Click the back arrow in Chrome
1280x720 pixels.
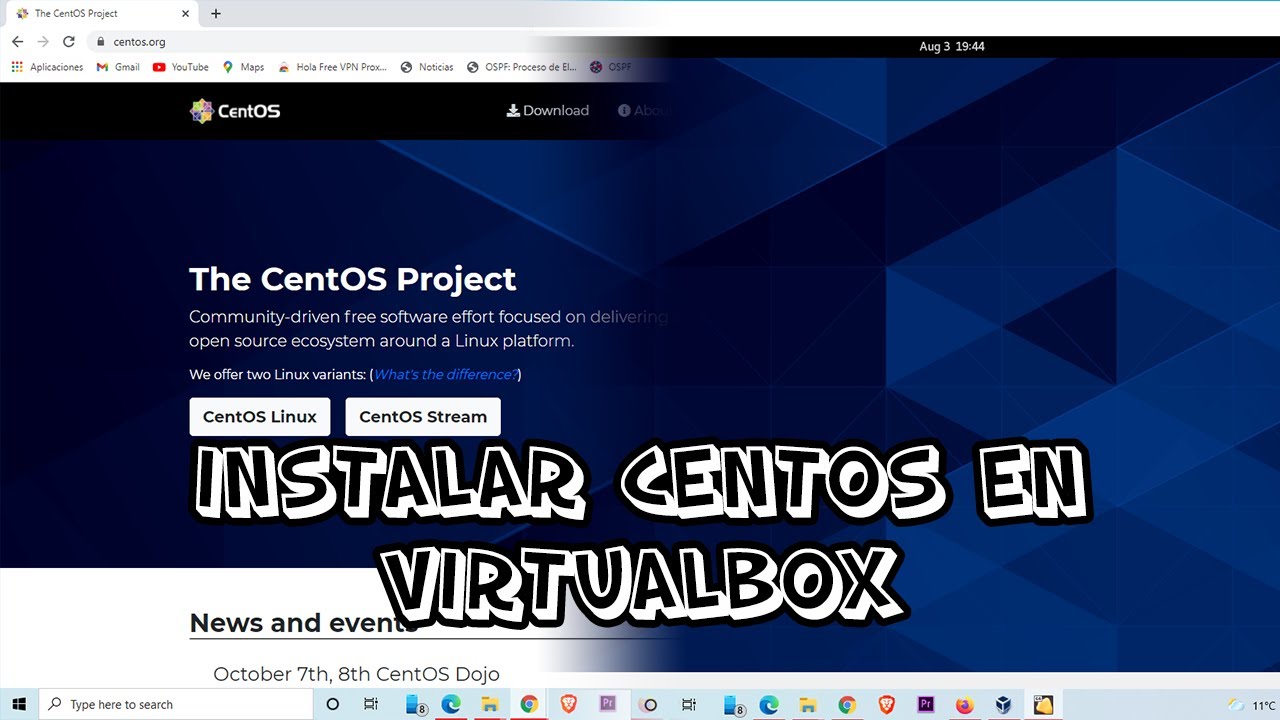(17, 42)
